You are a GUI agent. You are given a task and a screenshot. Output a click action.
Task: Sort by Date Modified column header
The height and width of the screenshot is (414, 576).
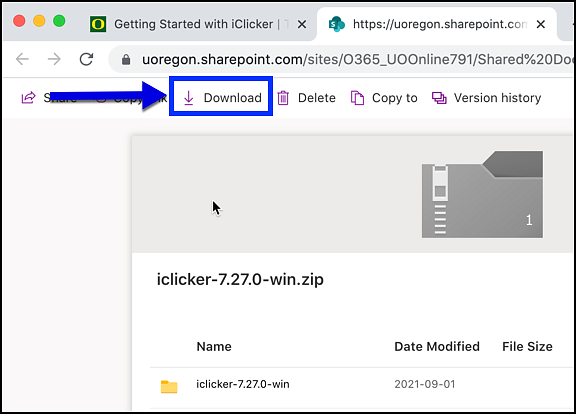click(437, 346)
